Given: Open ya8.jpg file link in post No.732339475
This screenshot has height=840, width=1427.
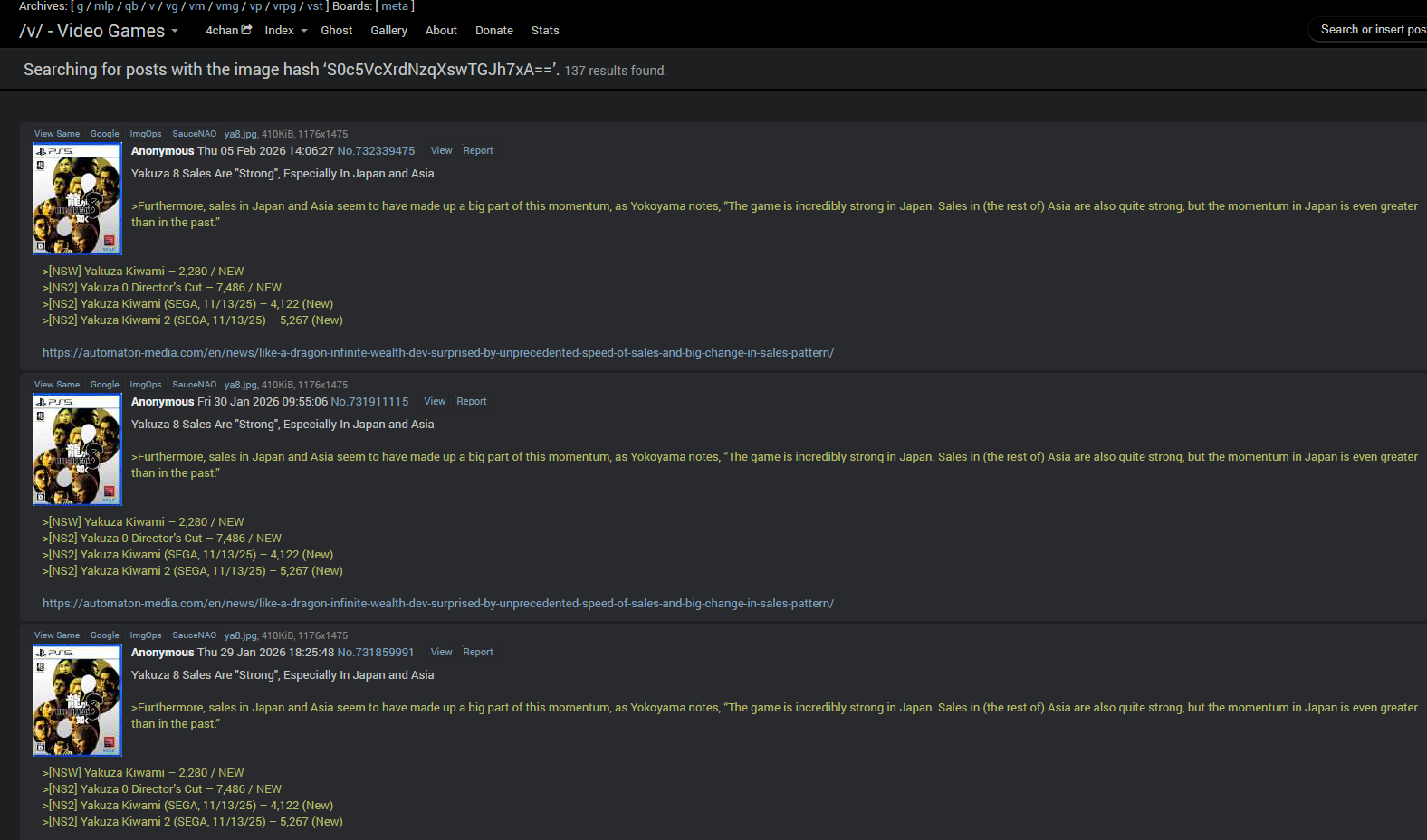Looking at the screenshot, I should click(x=241, y=134).
